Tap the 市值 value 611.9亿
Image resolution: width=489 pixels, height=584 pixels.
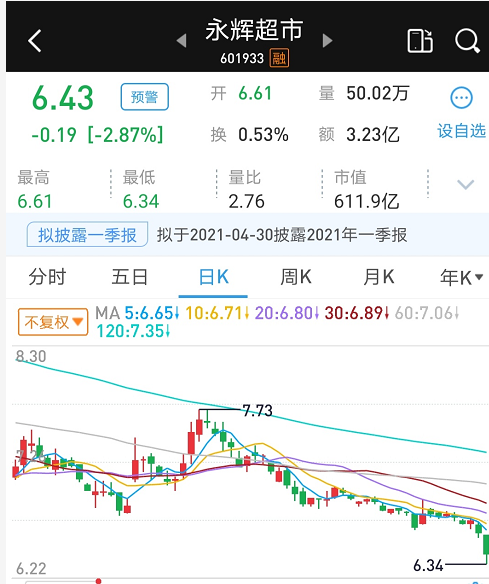(366, 202)
